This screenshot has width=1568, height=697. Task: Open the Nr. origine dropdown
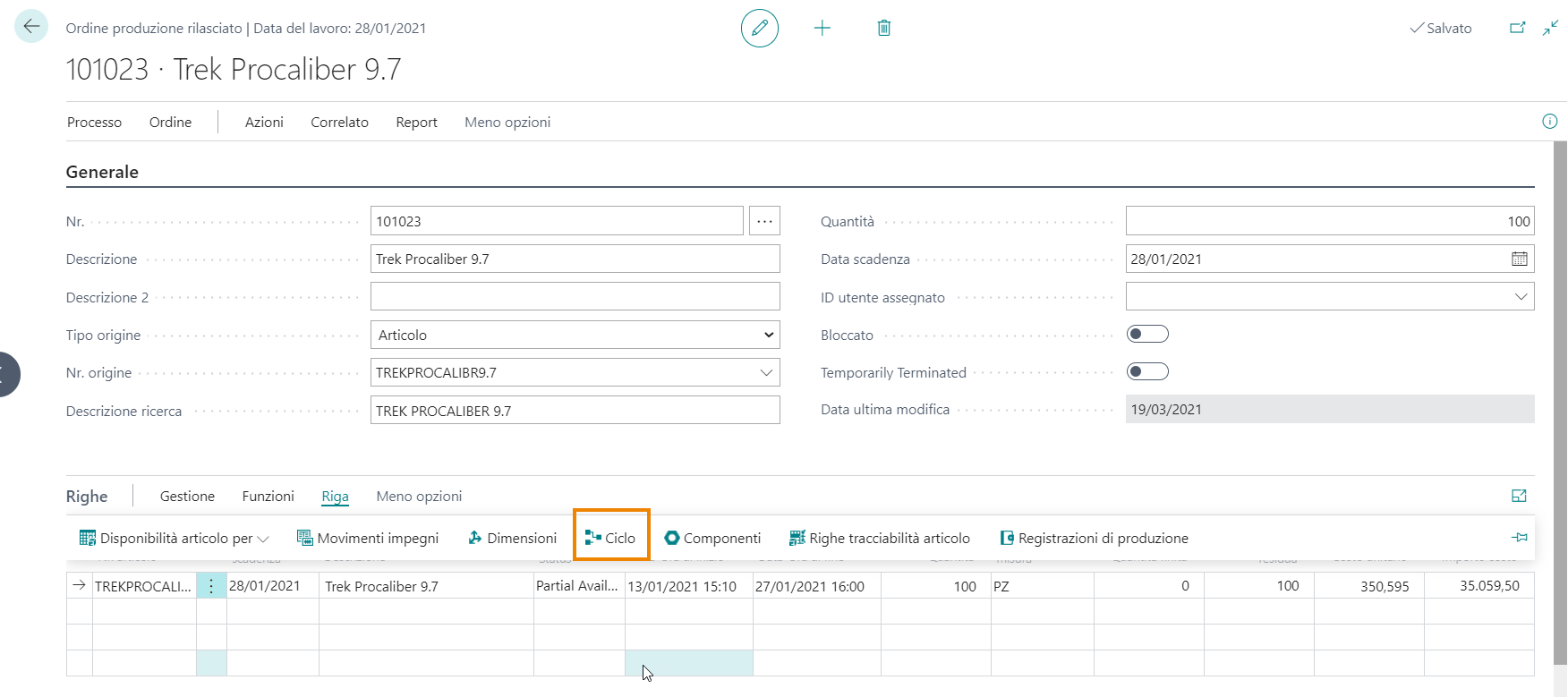[x=766, y=372]
